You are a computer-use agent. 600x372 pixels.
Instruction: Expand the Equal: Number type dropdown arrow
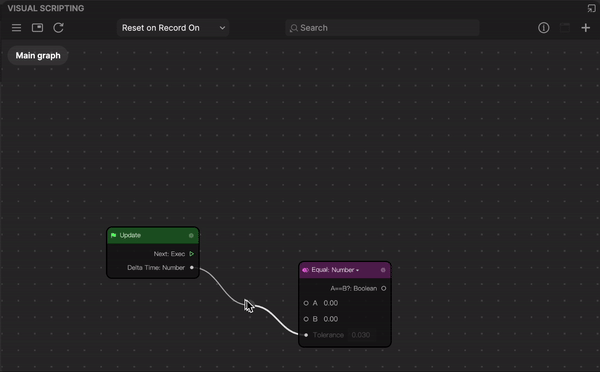click(x=357, y=271)
